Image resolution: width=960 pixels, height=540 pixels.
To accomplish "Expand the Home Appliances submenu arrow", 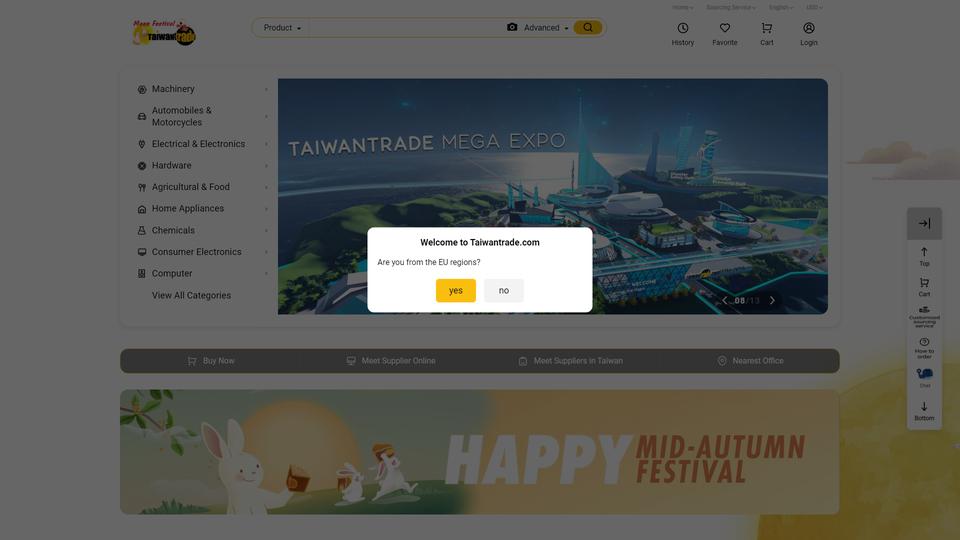I will 266,209.
